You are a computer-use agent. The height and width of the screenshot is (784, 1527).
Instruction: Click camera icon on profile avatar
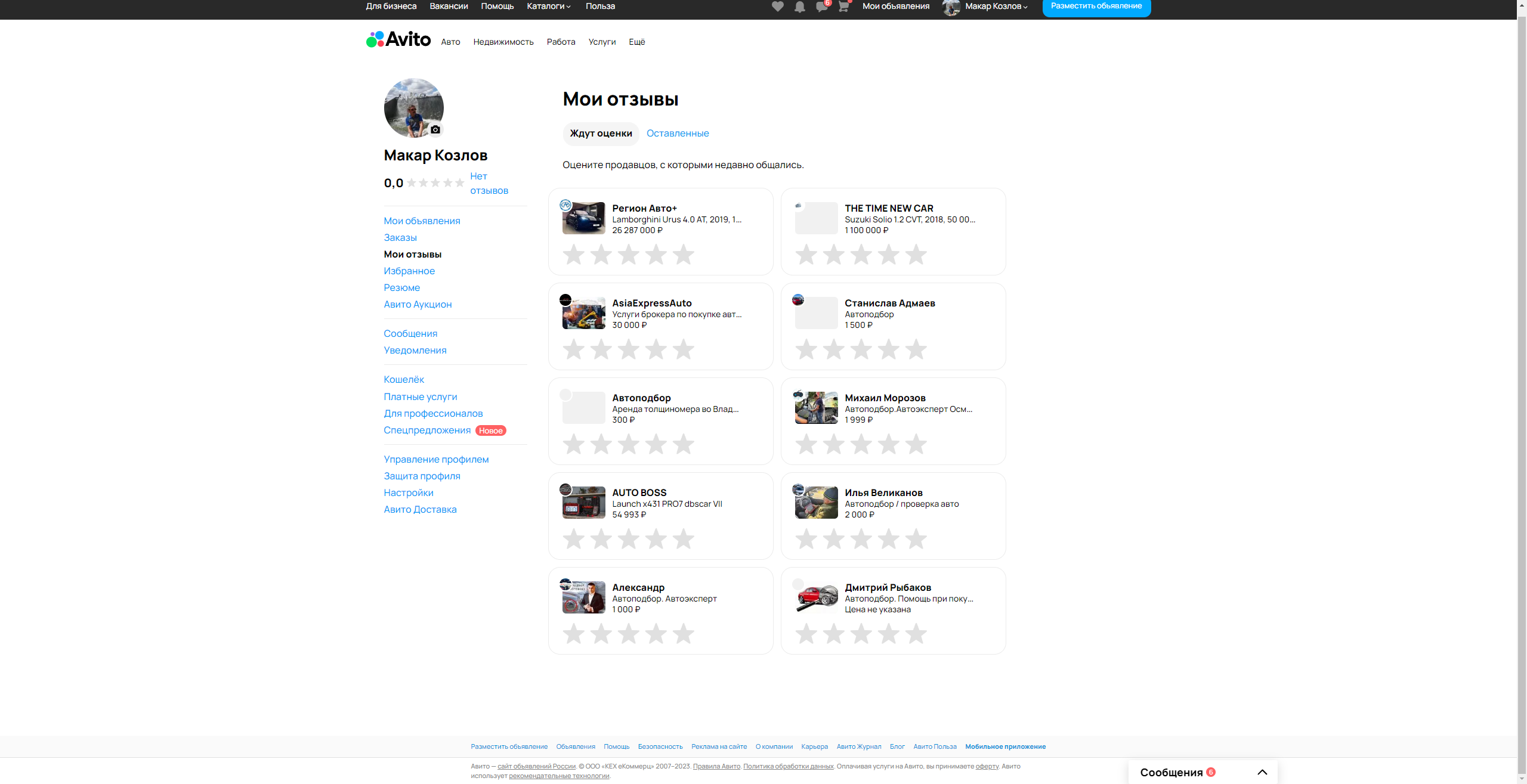[x=435, y=129]
